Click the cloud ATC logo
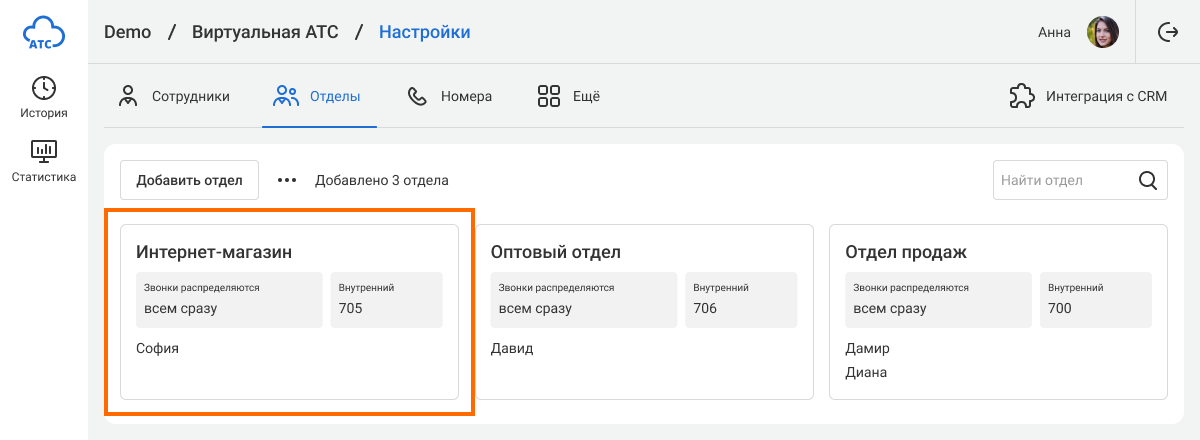 click(x=44, y=33)
